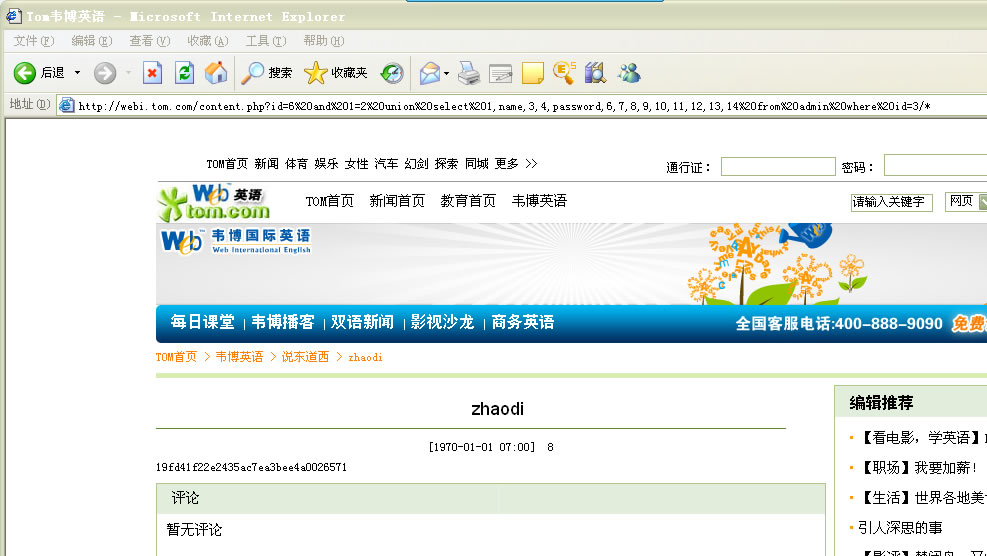Open the 汽车 link in the top bar

click(x=386, y=164)
